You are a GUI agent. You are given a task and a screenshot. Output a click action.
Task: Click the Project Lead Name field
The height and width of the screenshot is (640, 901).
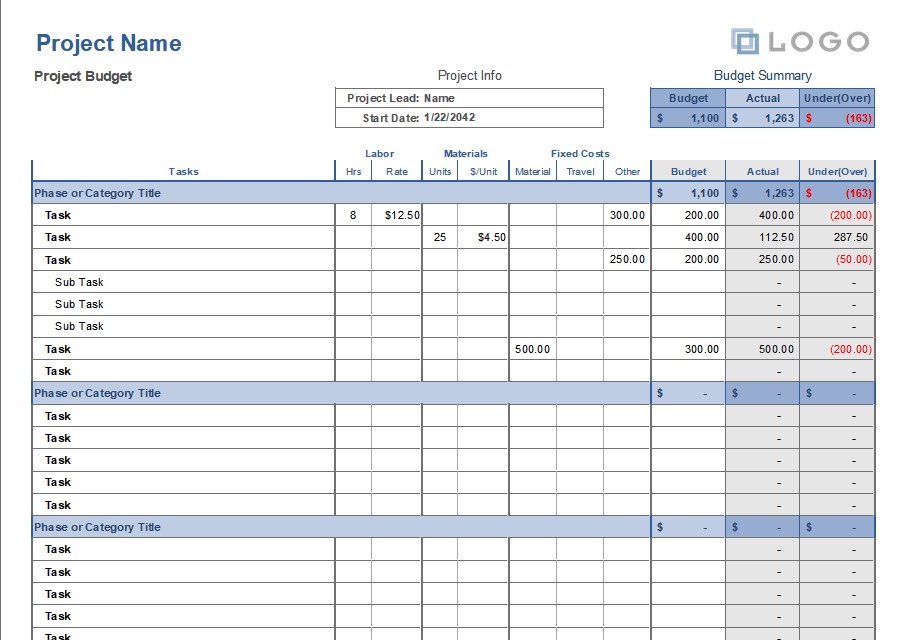(439, 98)
